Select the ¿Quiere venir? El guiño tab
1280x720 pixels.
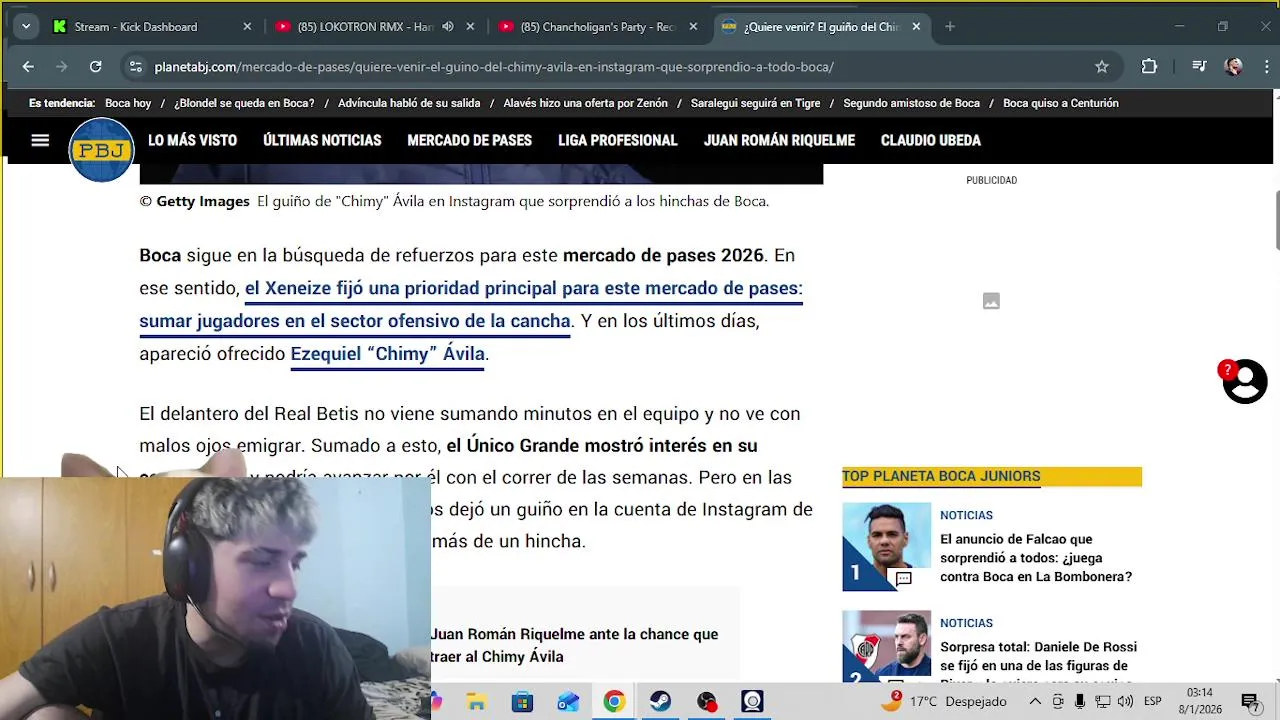[x=822, y=27]
